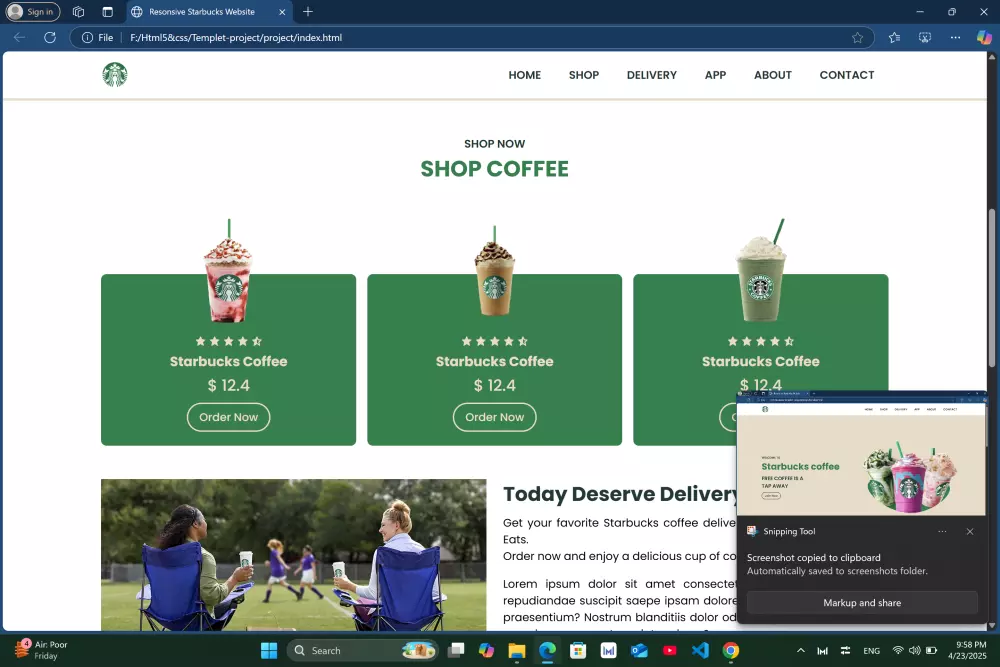Open the SHOP nav link
Screen dimensions: 1000x667
point(584,75)
